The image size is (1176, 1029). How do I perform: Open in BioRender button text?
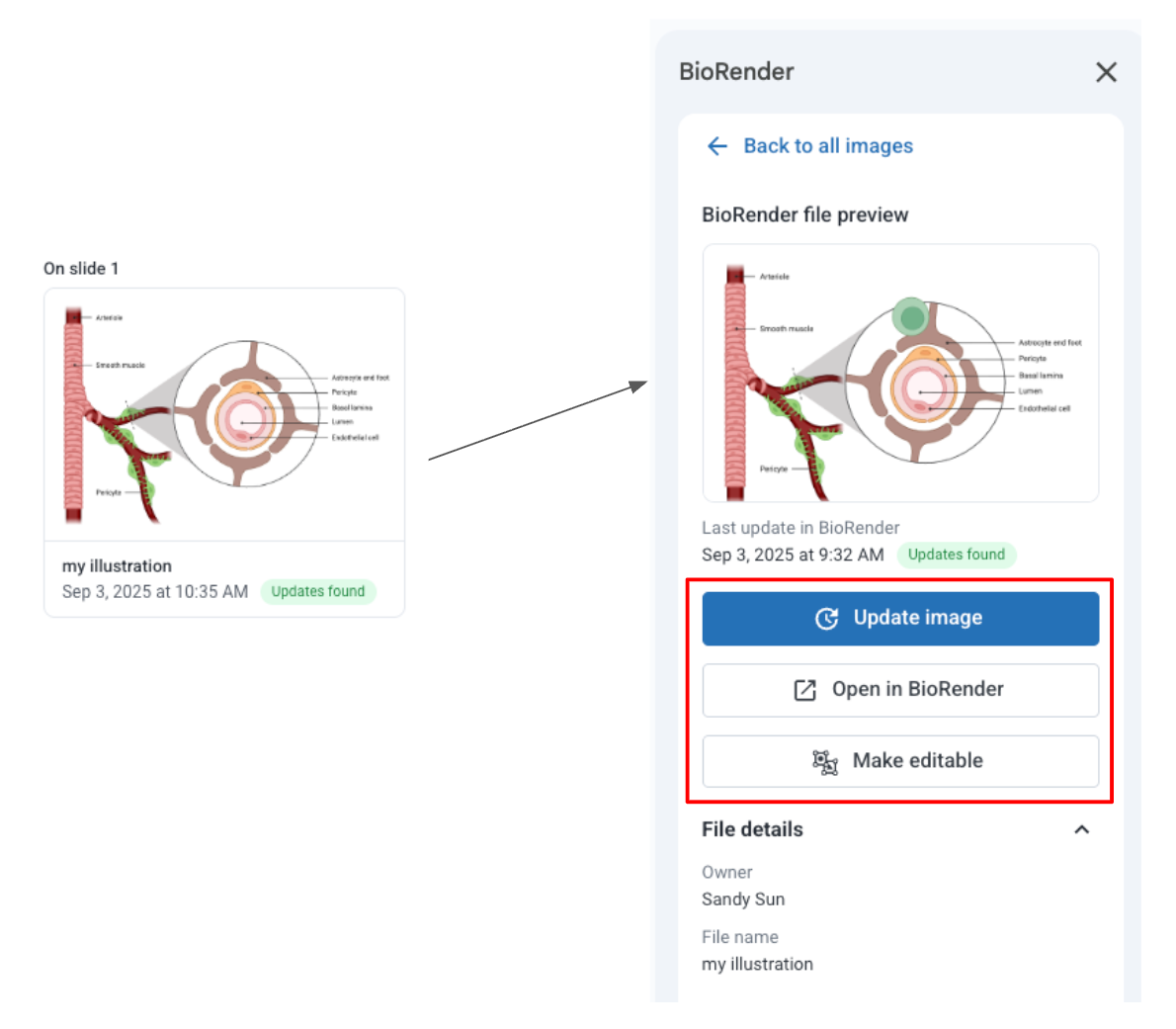pyautogui.click(x=917, y=689)
